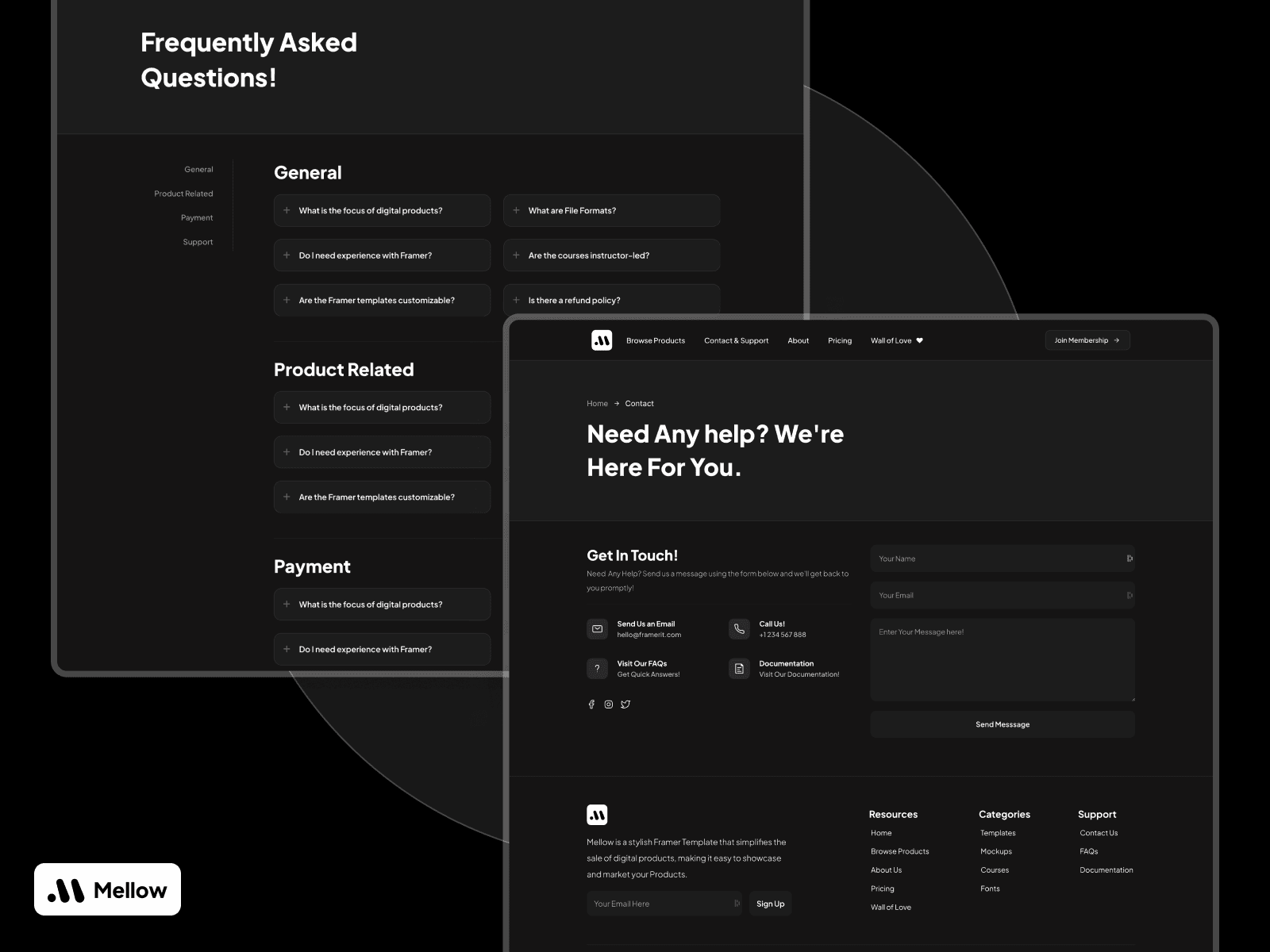This screenshot has width=1270, height=952.
Task: Open Wall of Love in the navbar
Action: [x=891, y=340]
